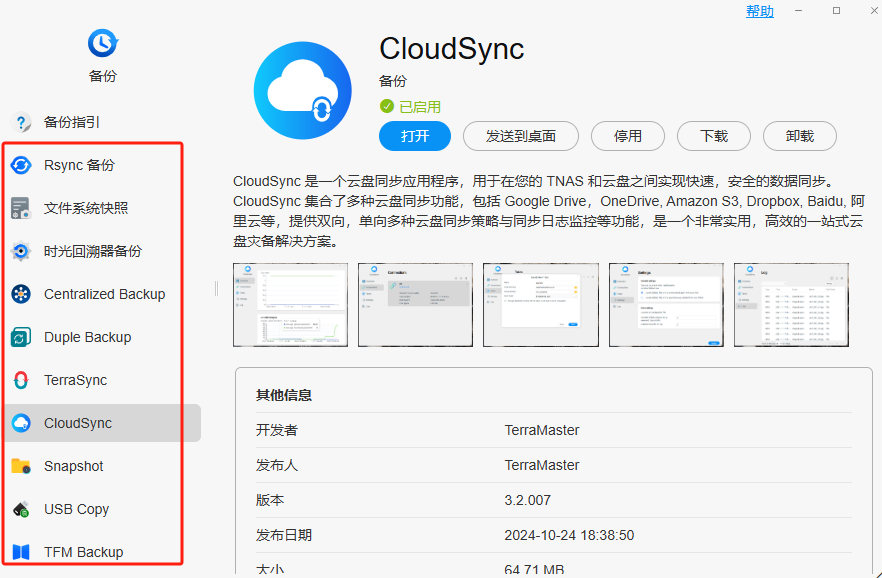
Task: Open the TFM Backup icon
Action: click(21, 552)
